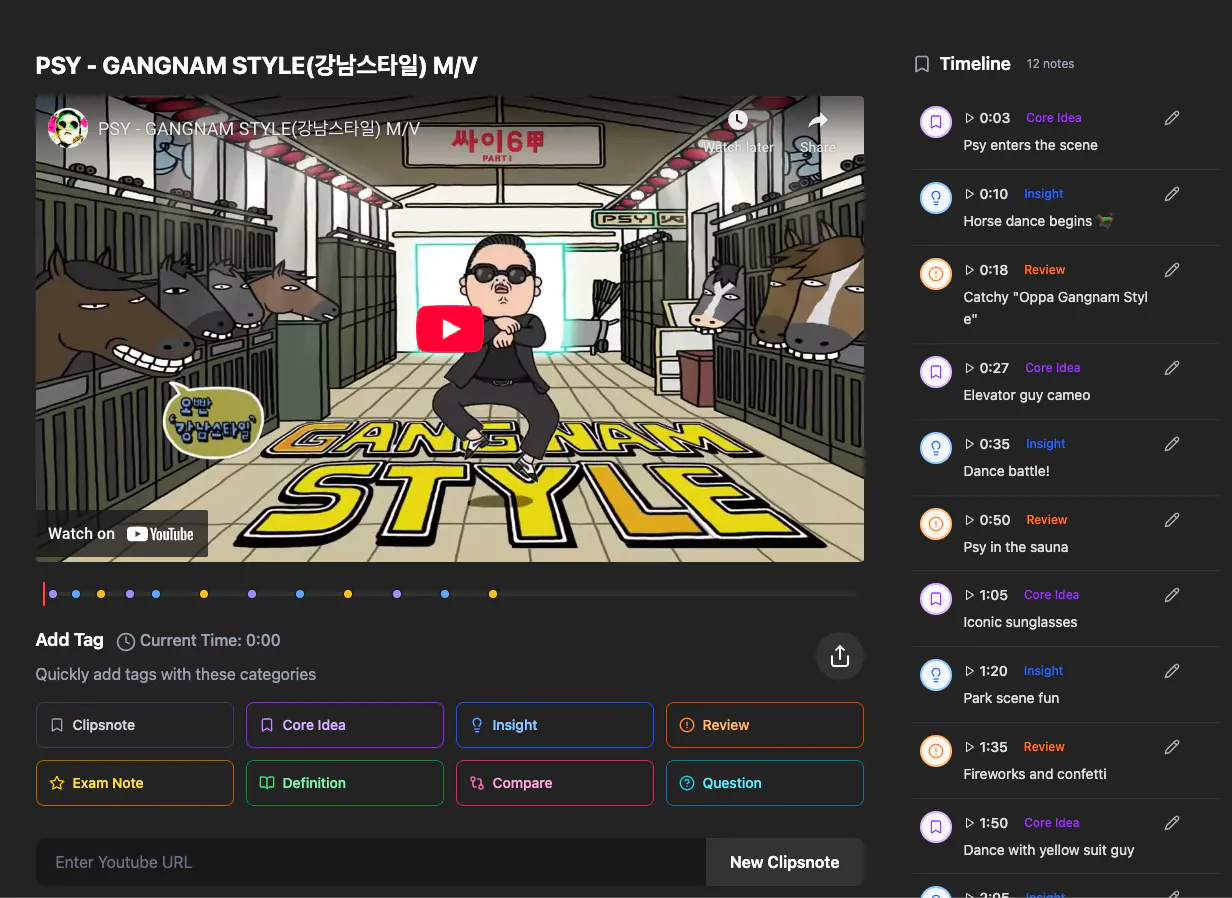Edit the 'Oppa Gangnam Style' note
The height and width of the screenshot is (898, 1232).
(x=1172, y=270)
